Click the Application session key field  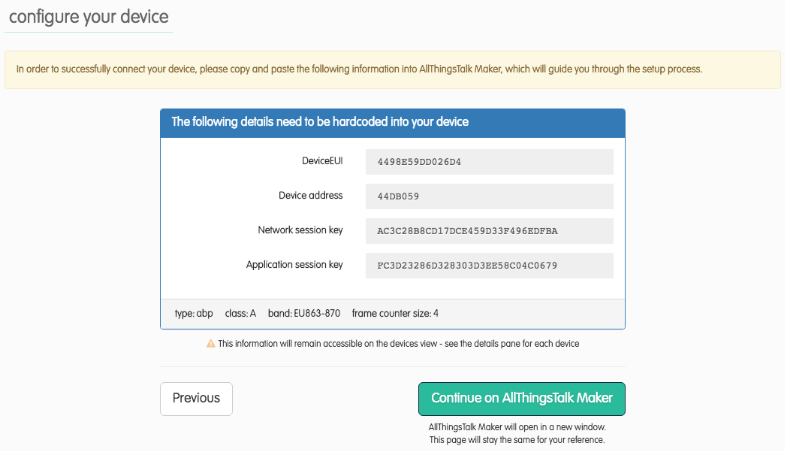tap(488, 265)
